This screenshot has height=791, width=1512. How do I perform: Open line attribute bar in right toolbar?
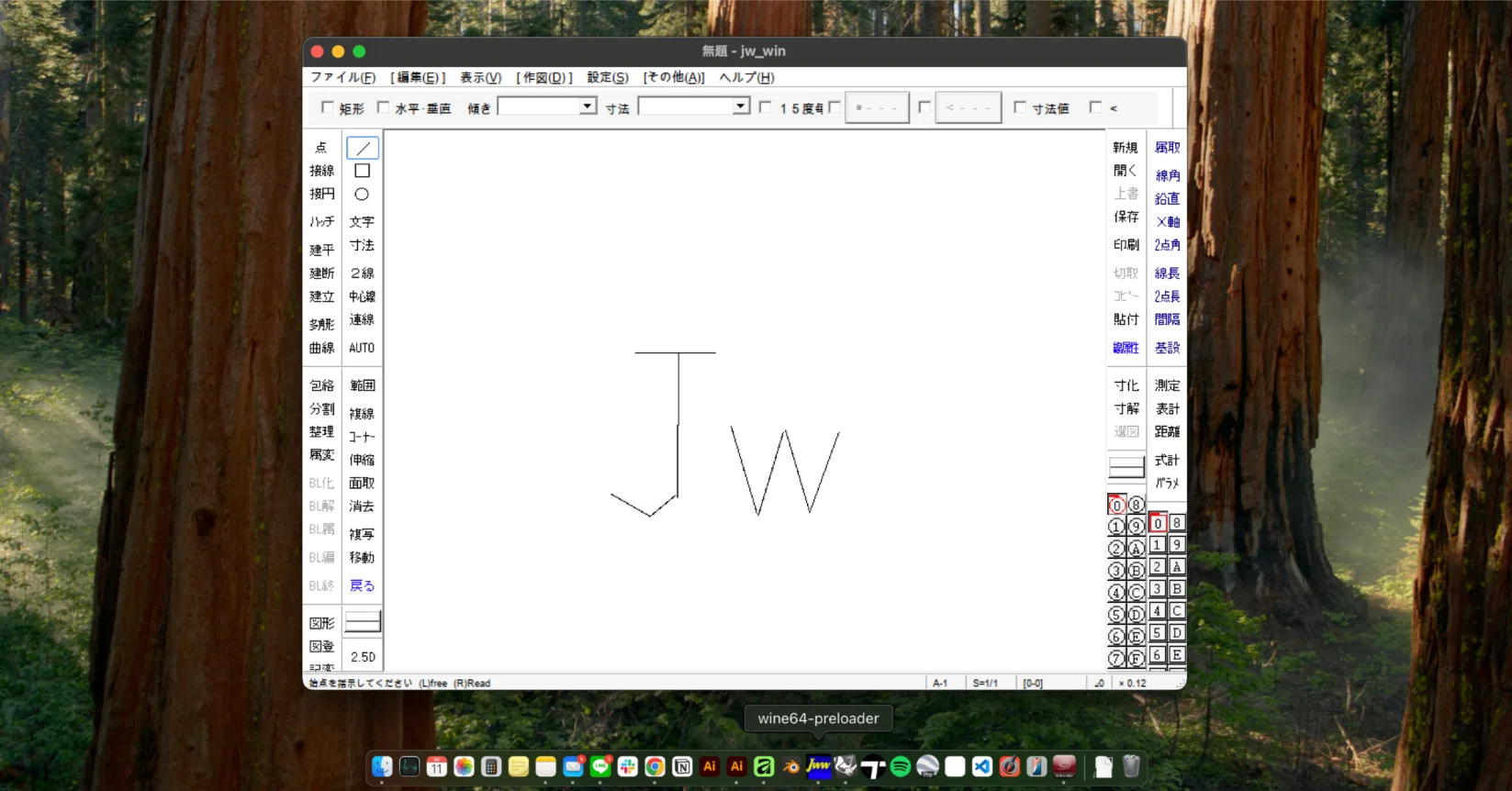pyautogui.click(x=1126, y=467)
